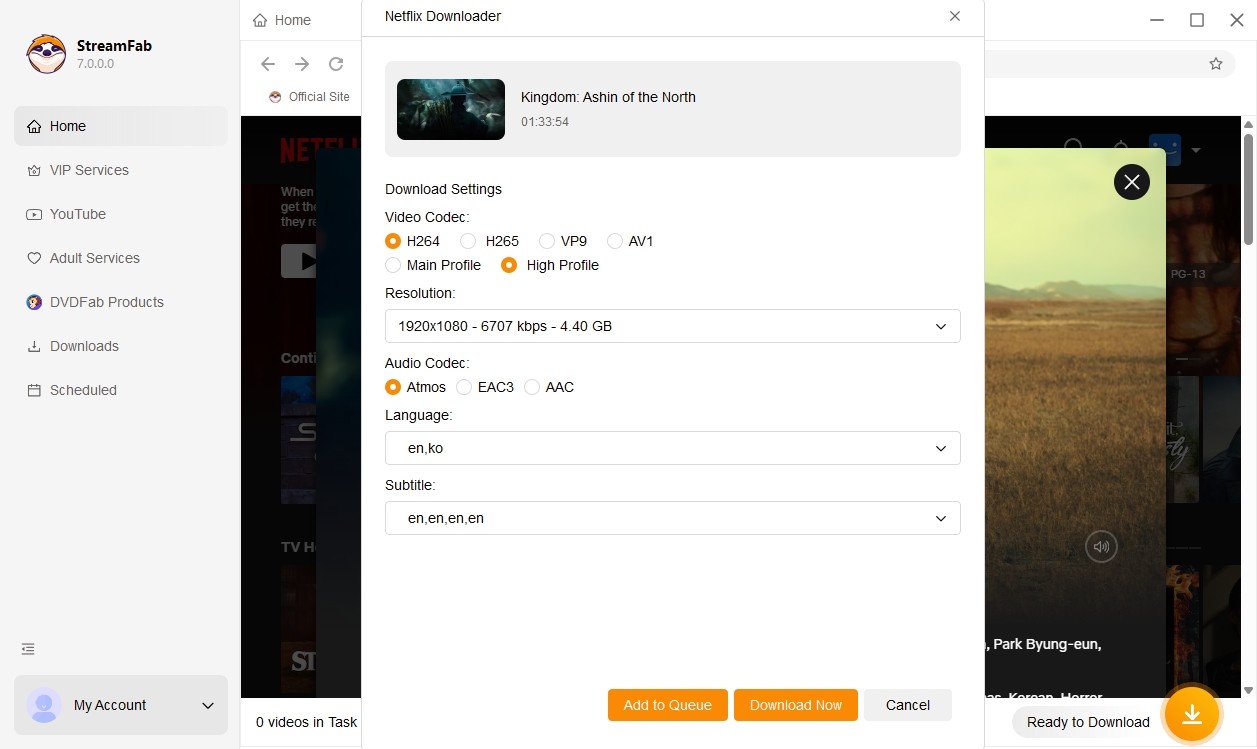
Task: Open the Resolution dropdown
Action: (672, 326)
